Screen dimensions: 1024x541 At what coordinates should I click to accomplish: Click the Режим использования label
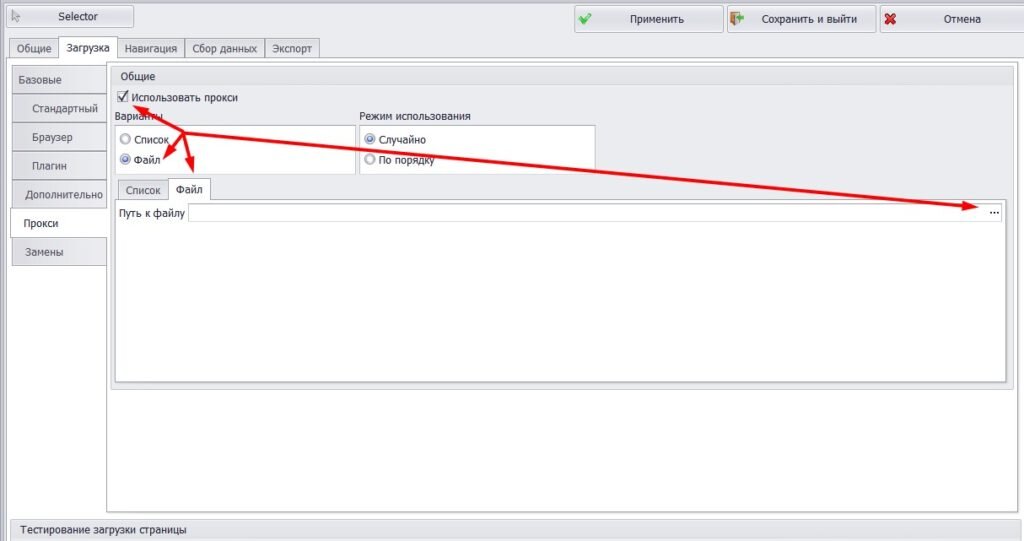(x=415, y=116)
